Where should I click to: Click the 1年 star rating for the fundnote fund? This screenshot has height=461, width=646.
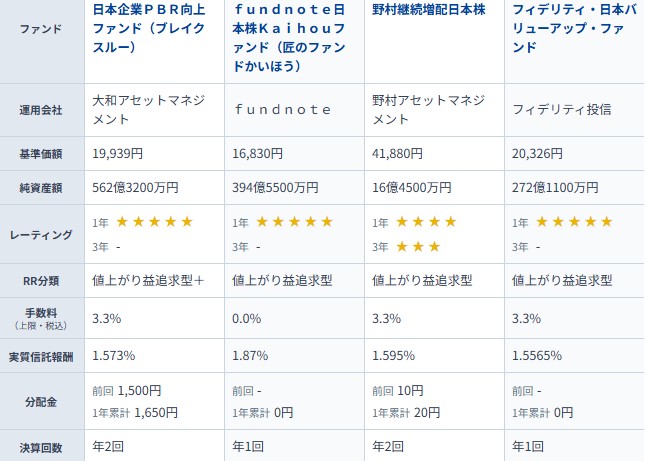[x=294, y=222]
